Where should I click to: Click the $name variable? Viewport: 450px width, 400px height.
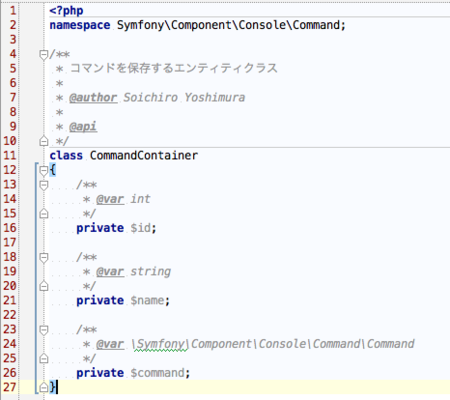coord(147,301)
